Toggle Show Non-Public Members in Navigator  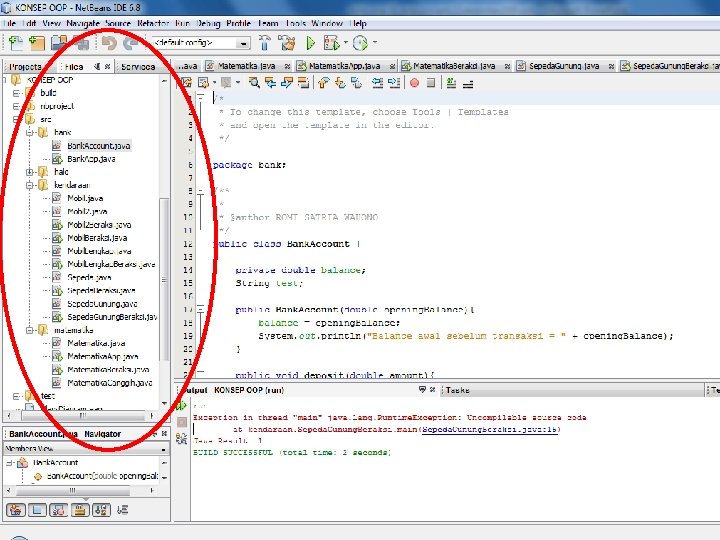(x=79, y=509)
